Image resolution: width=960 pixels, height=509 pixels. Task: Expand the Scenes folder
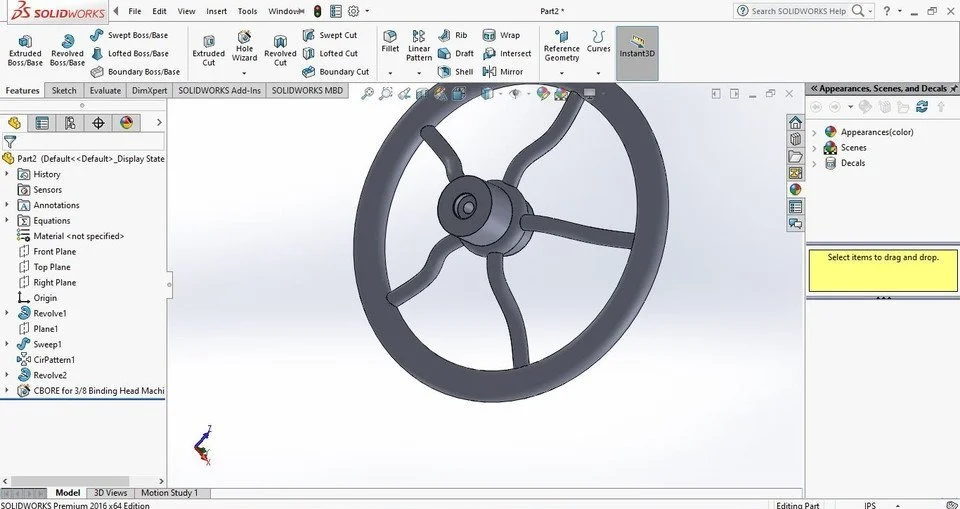coord(814,148)
